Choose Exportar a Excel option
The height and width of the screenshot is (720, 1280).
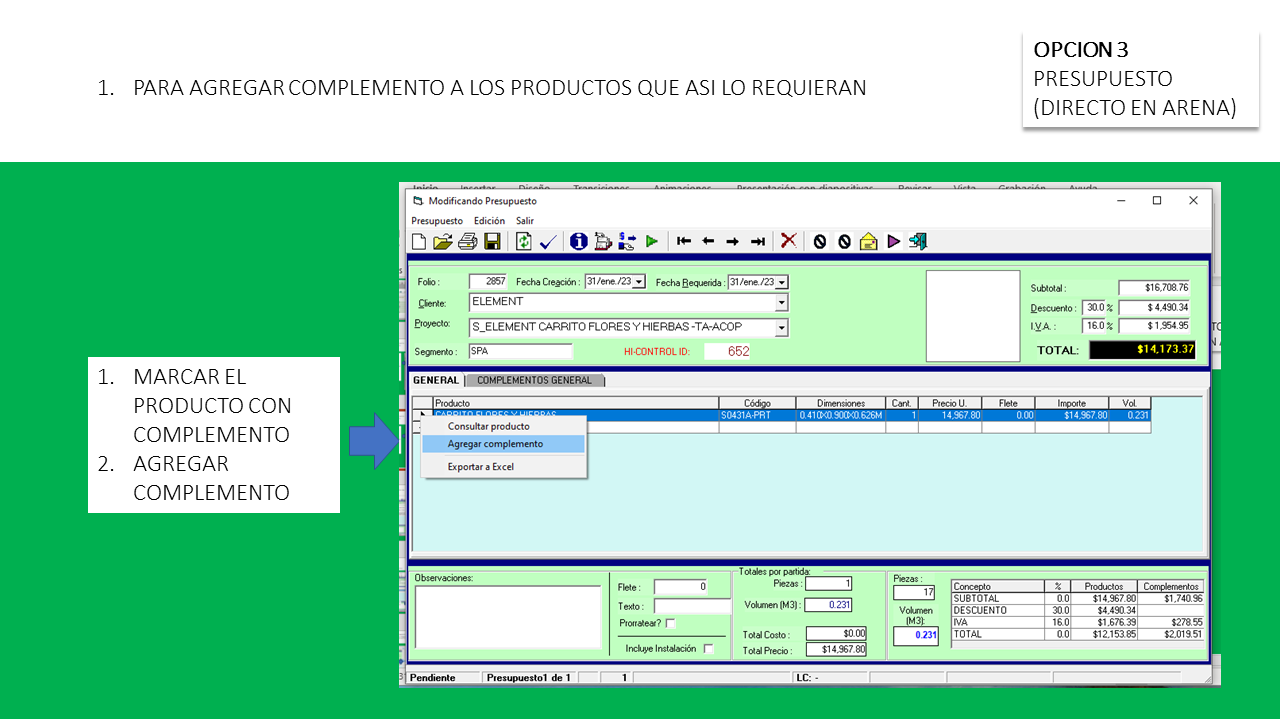(480, 467)
